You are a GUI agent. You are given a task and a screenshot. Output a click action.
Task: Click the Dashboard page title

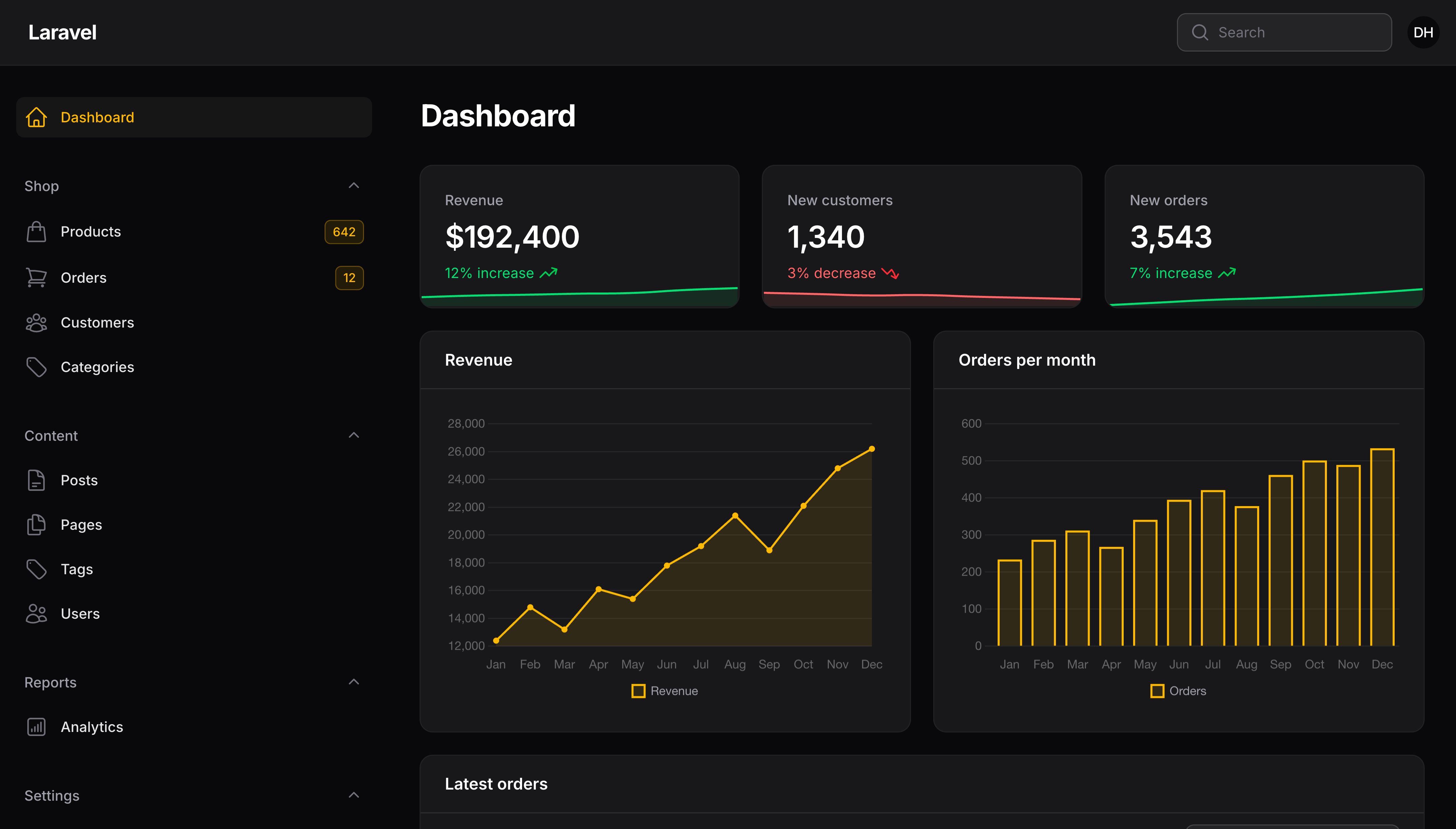498,116
